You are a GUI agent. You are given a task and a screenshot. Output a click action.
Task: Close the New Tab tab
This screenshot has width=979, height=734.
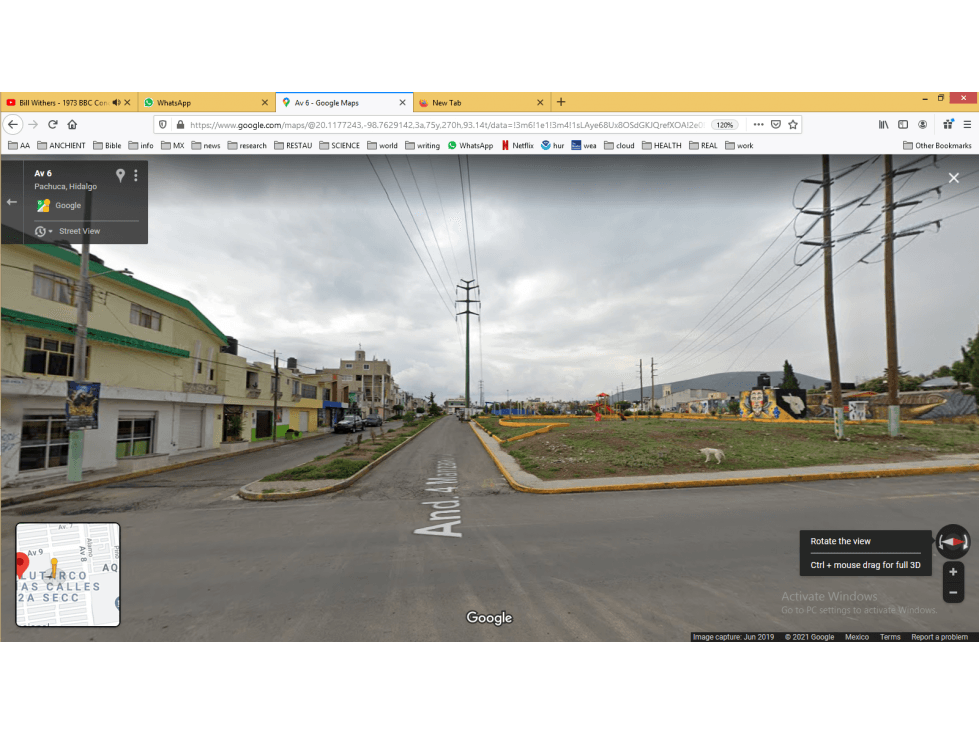[540, 102]
